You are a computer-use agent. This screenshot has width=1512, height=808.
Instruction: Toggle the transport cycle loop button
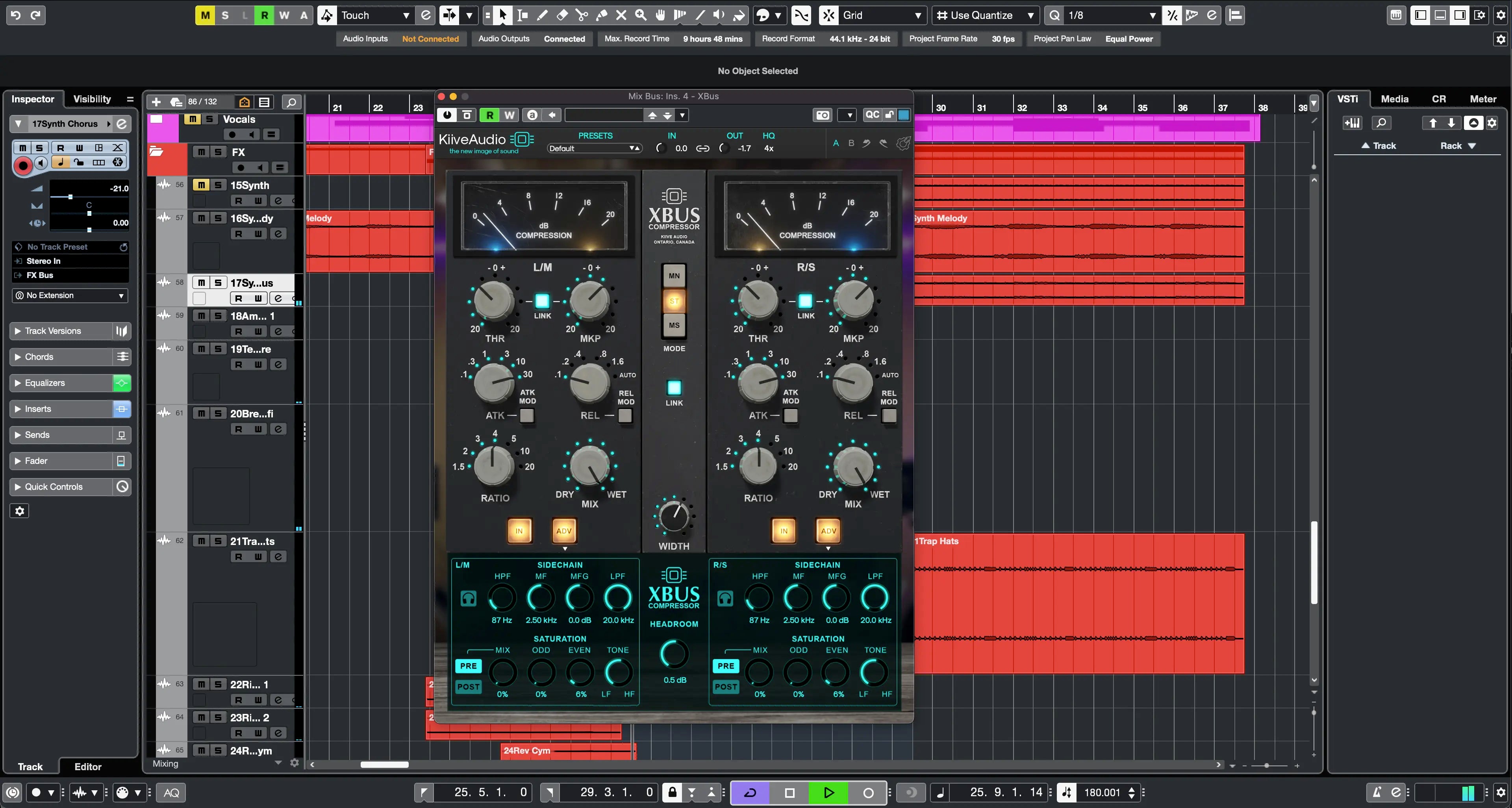pyautogui.click(x=750, y=792)
